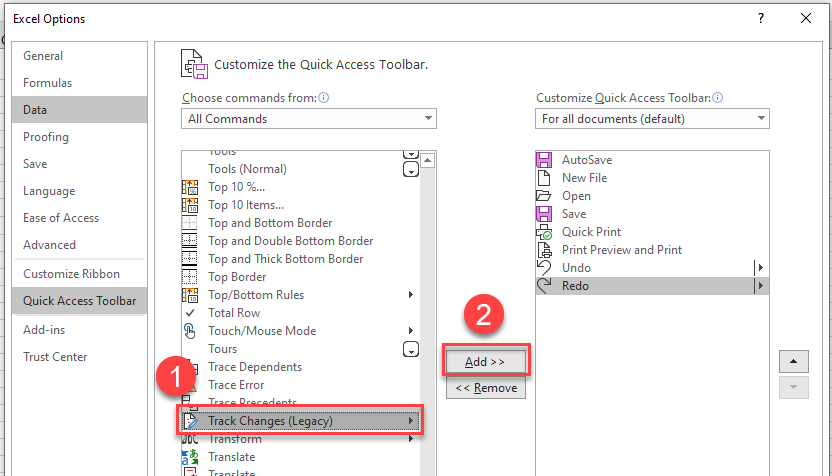The image size is (832, 476).
Task: Click the Open folder icon
Action: (544, 196)
